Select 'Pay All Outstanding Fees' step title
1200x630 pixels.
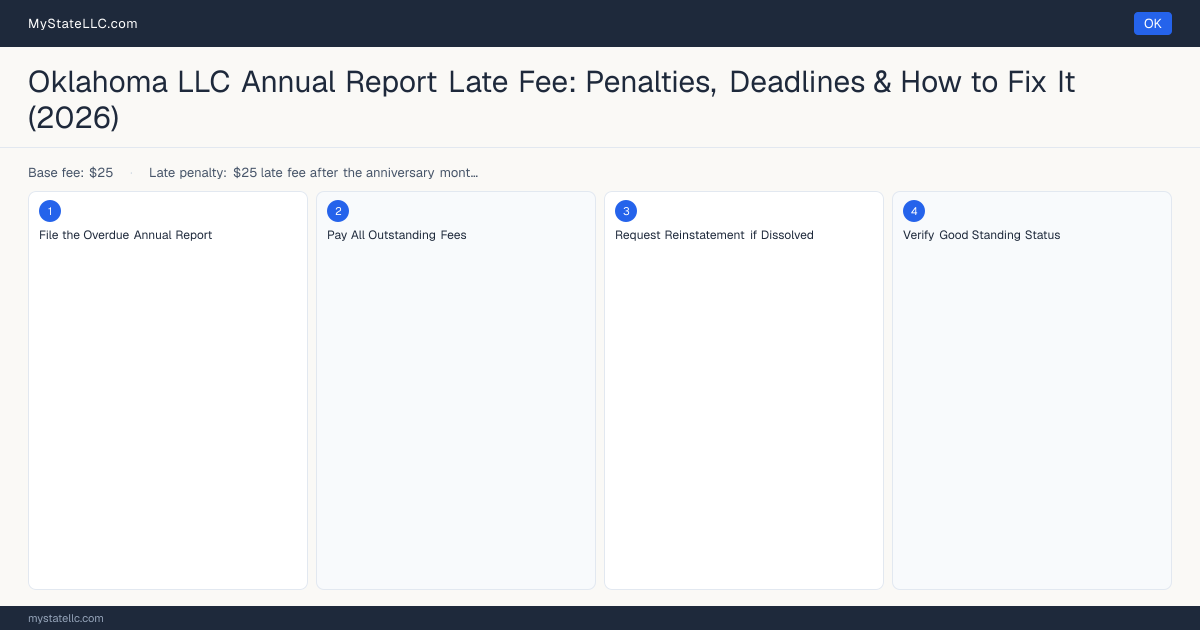point(397,235)
